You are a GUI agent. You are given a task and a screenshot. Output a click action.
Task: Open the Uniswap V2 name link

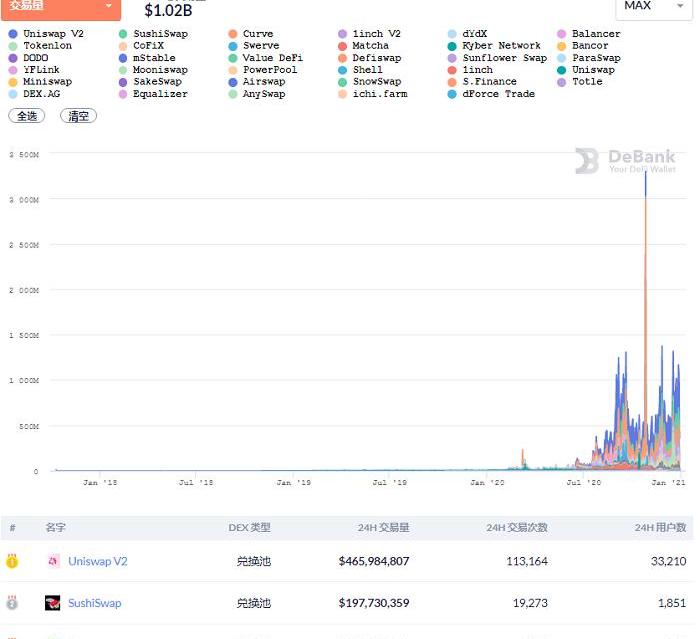coord(97,561)
